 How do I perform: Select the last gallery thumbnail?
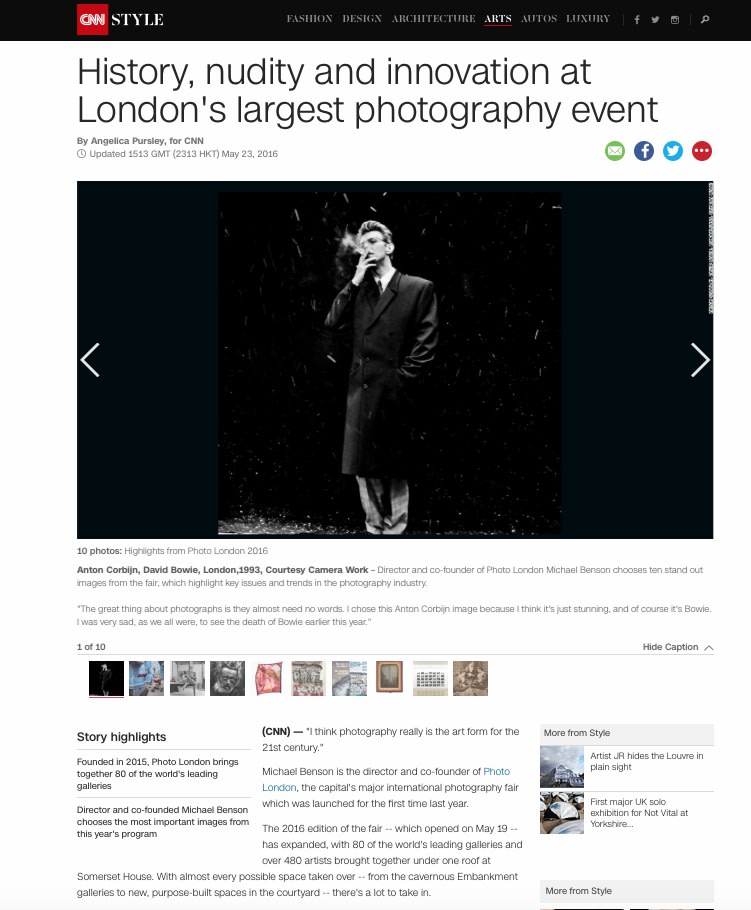click(x=470, y=678)
